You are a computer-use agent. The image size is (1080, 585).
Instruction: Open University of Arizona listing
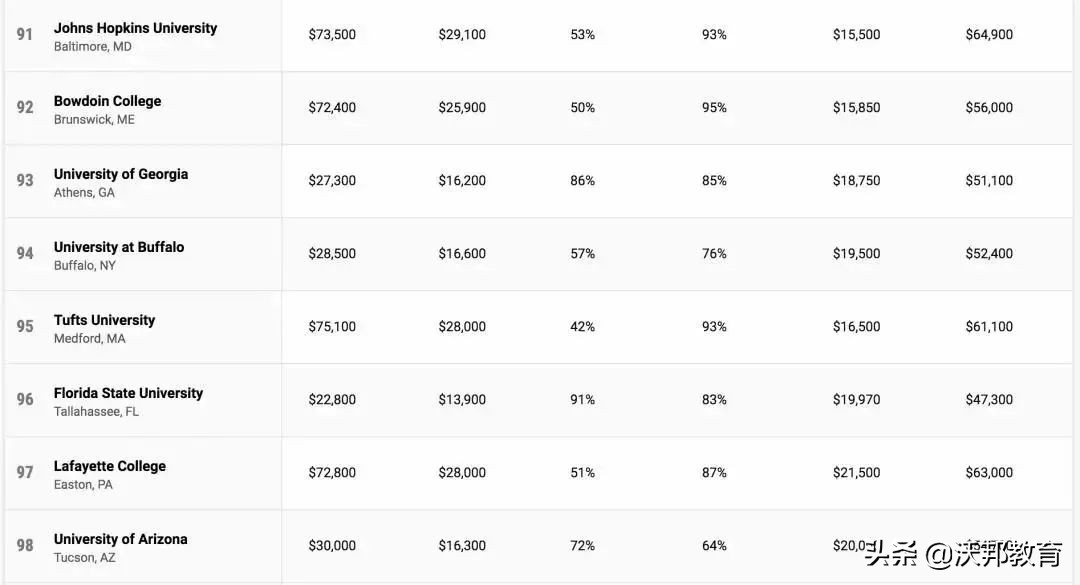pos(120,539)
